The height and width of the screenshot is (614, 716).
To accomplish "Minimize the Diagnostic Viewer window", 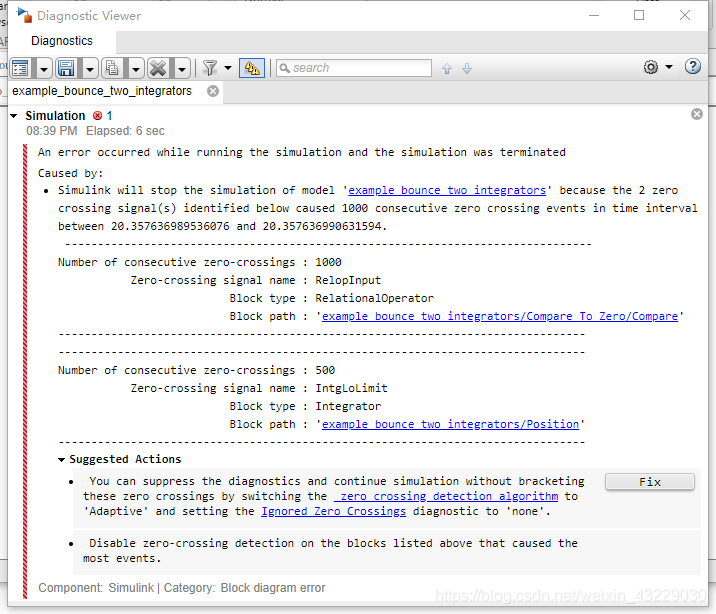I will tap(594, 16).
